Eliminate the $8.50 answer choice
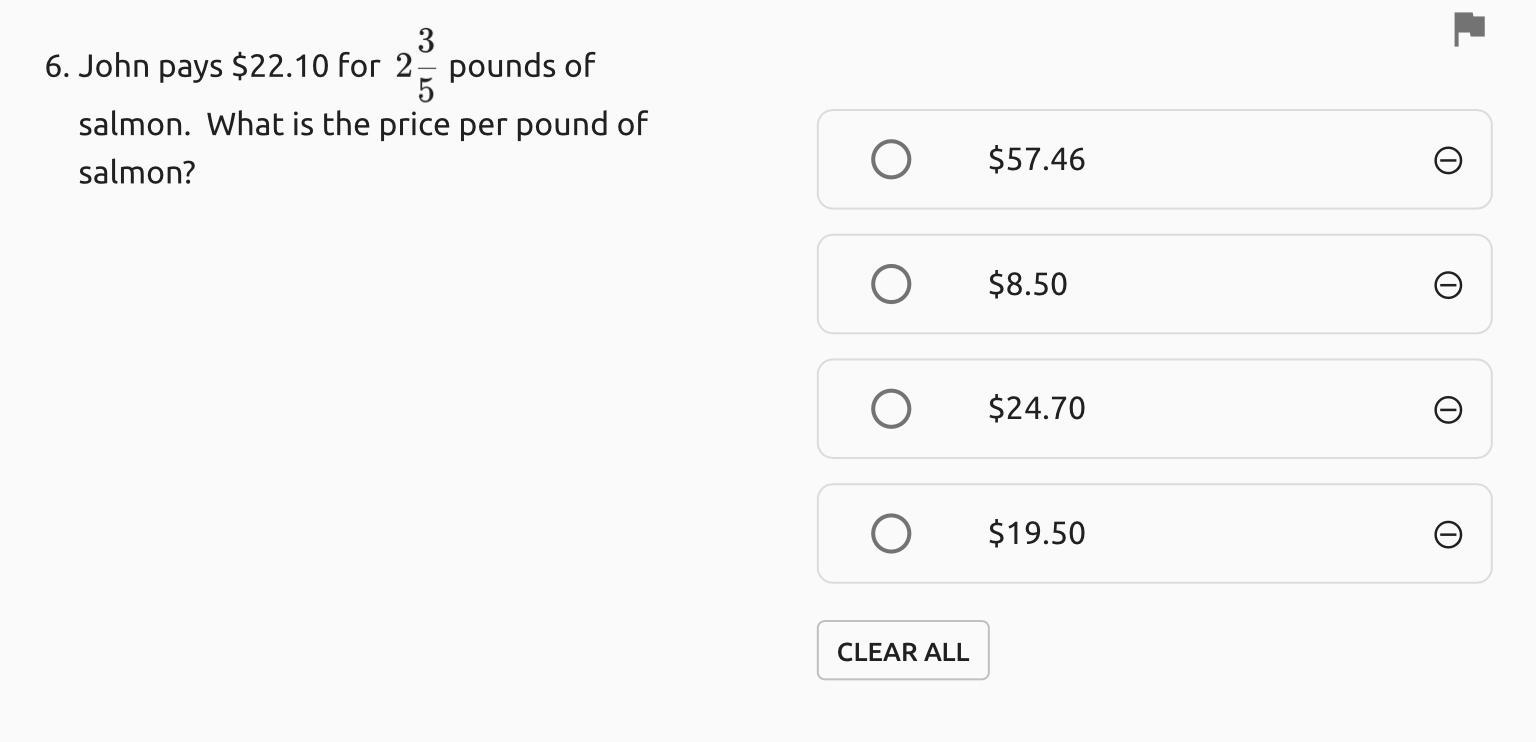 [x=1448, y=285]
